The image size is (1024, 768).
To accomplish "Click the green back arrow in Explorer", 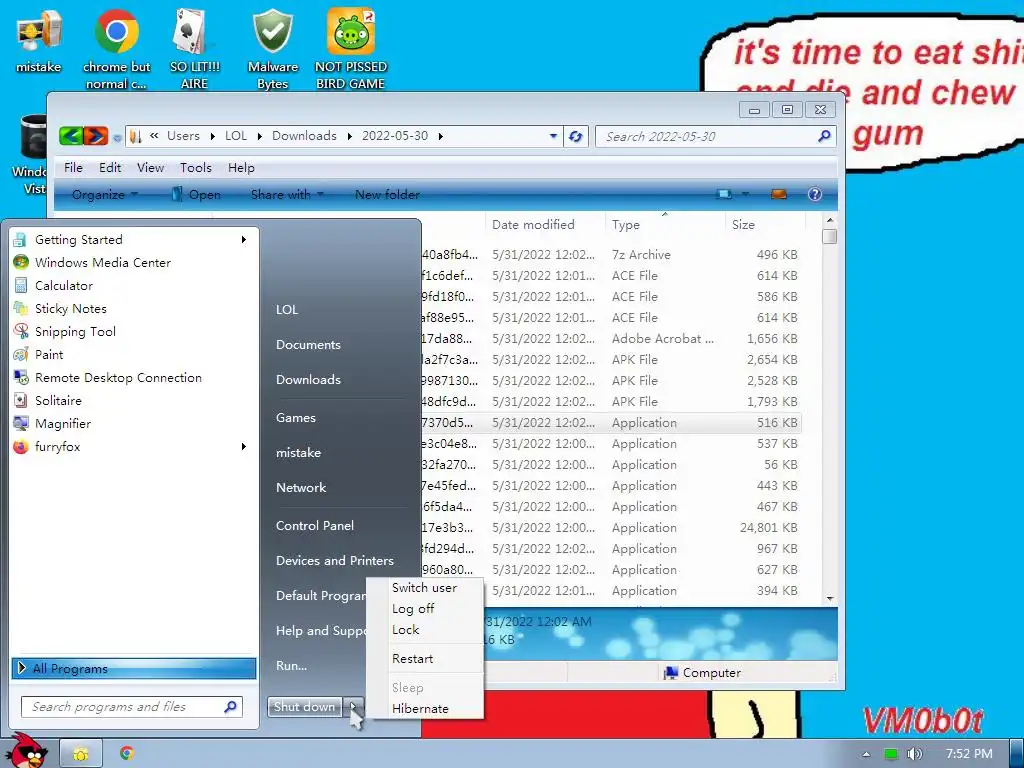I will 71,136.
